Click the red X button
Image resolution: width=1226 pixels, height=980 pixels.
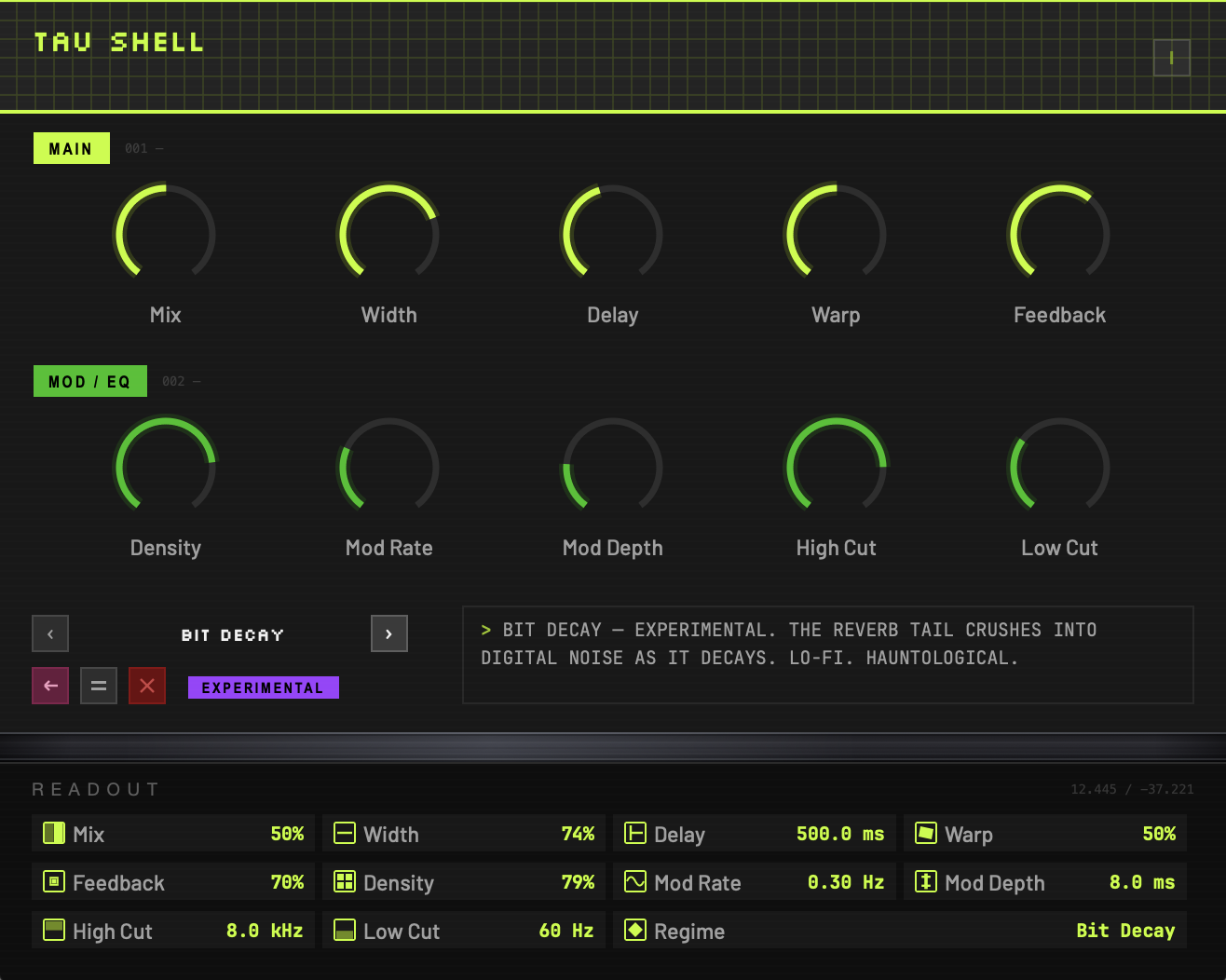coord(147,686)
